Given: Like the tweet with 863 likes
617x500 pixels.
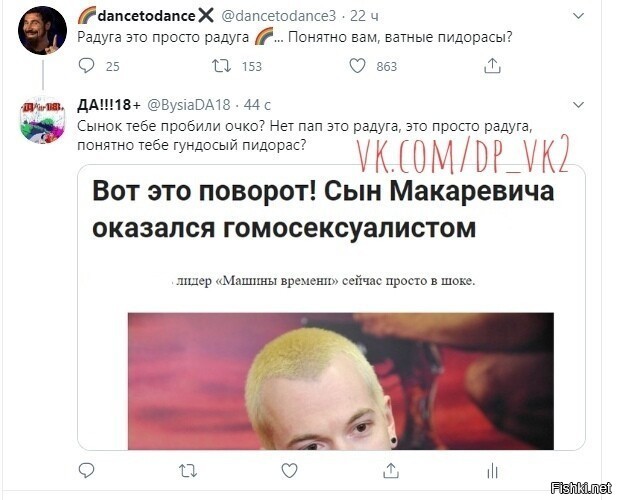Looking at the screenshot, I should [x=357, y=66].
